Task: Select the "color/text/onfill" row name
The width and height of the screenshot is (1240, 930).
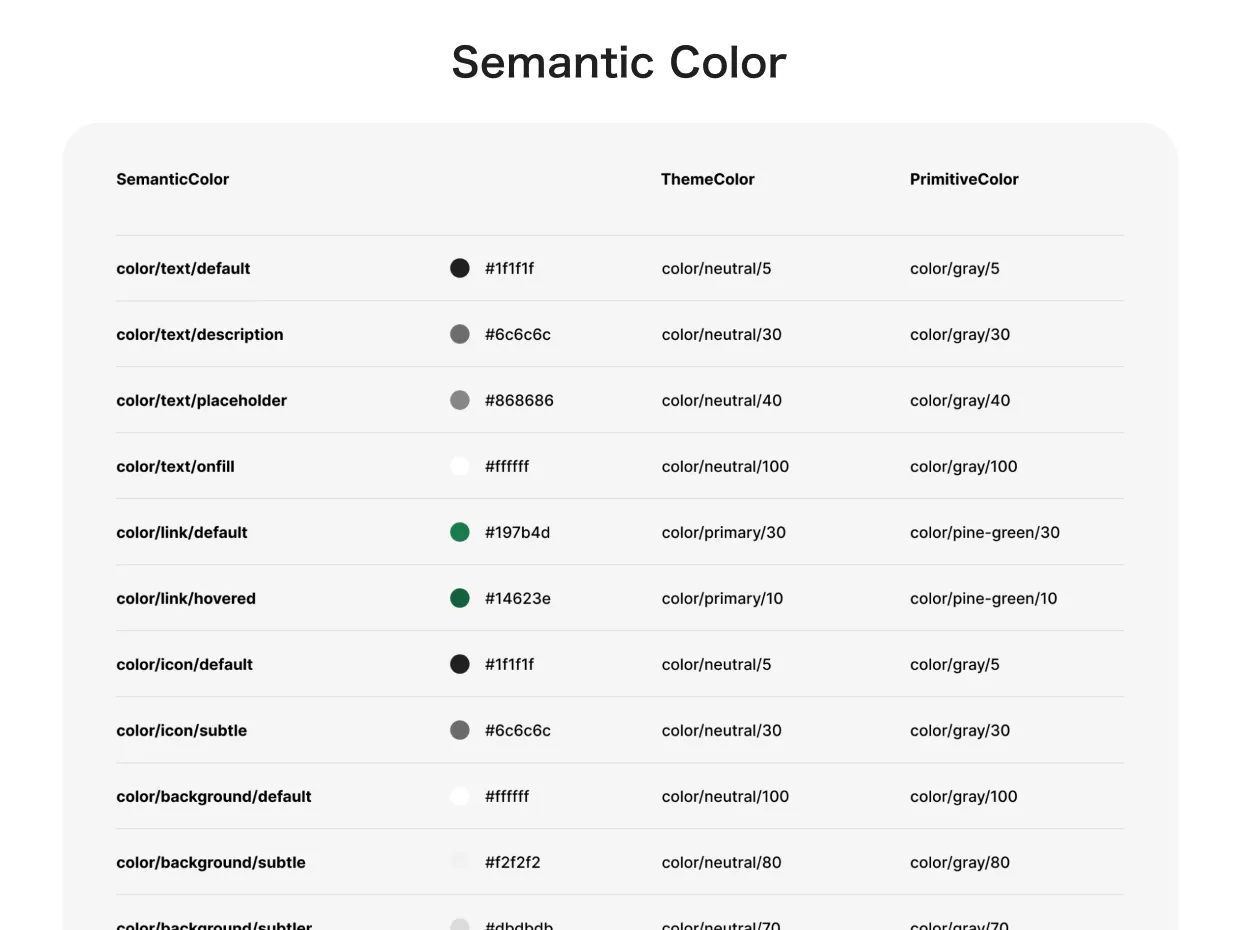Action: [x=175, y=466]
